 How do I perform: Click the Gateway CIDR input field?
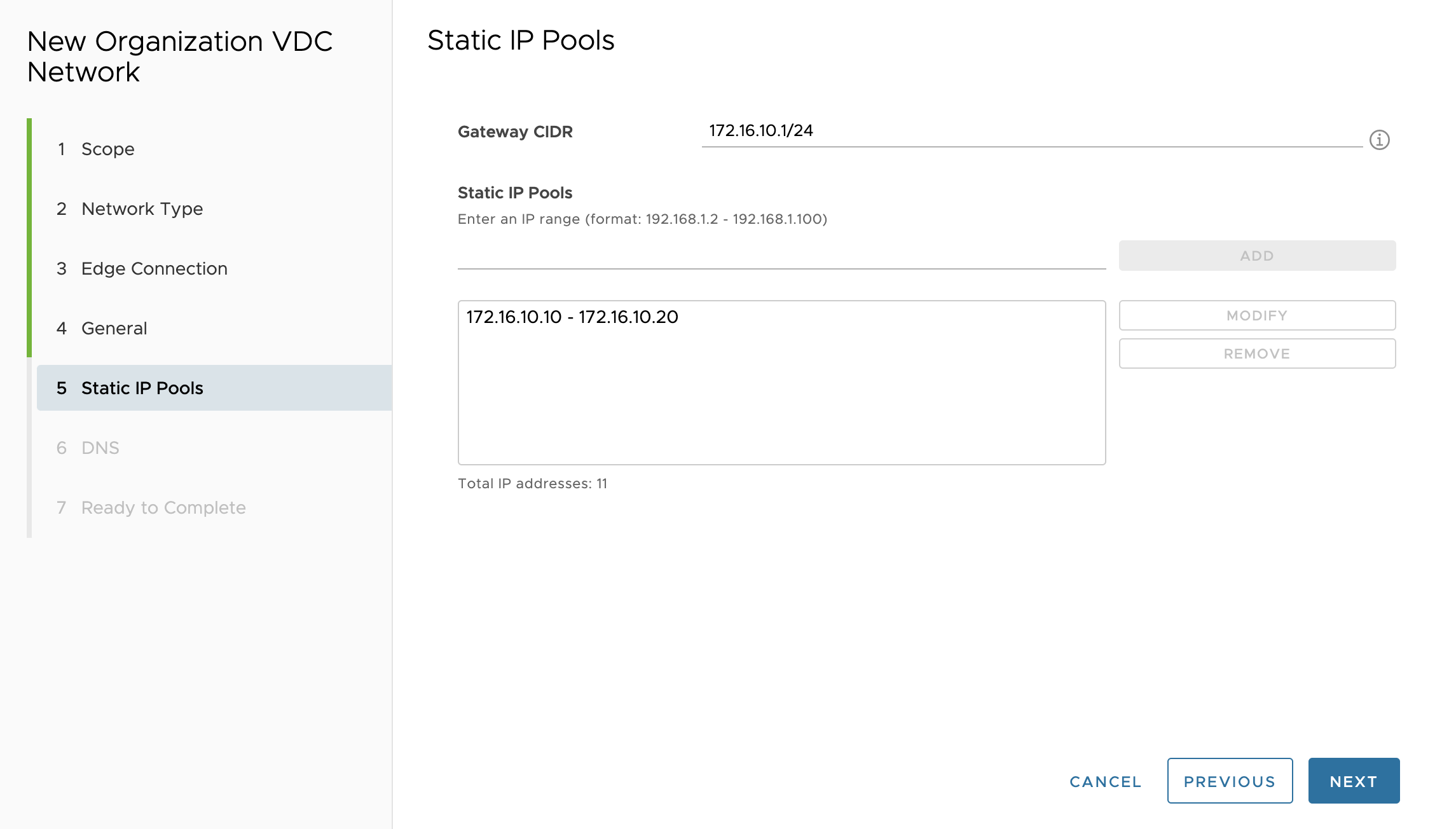point(1030,131)
